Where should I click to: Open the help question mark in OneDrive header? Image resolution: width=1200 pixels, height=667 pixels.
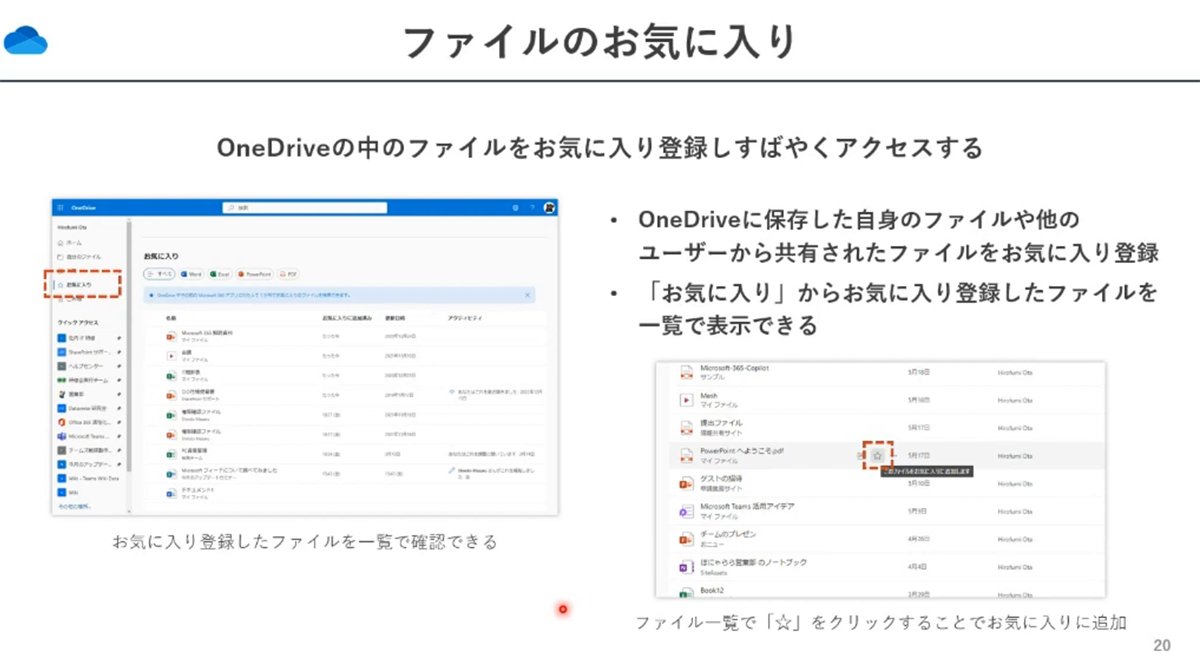532,208
